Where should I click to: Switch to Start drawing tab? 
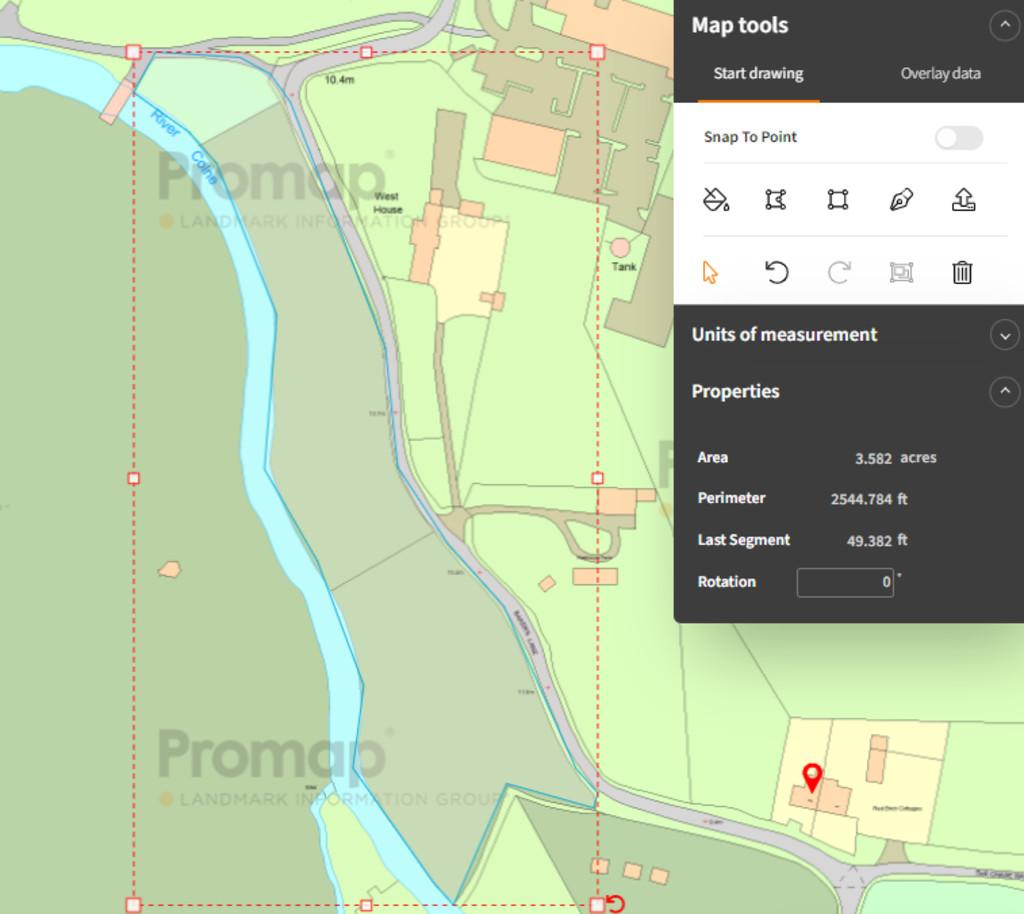tap(758, 73)
